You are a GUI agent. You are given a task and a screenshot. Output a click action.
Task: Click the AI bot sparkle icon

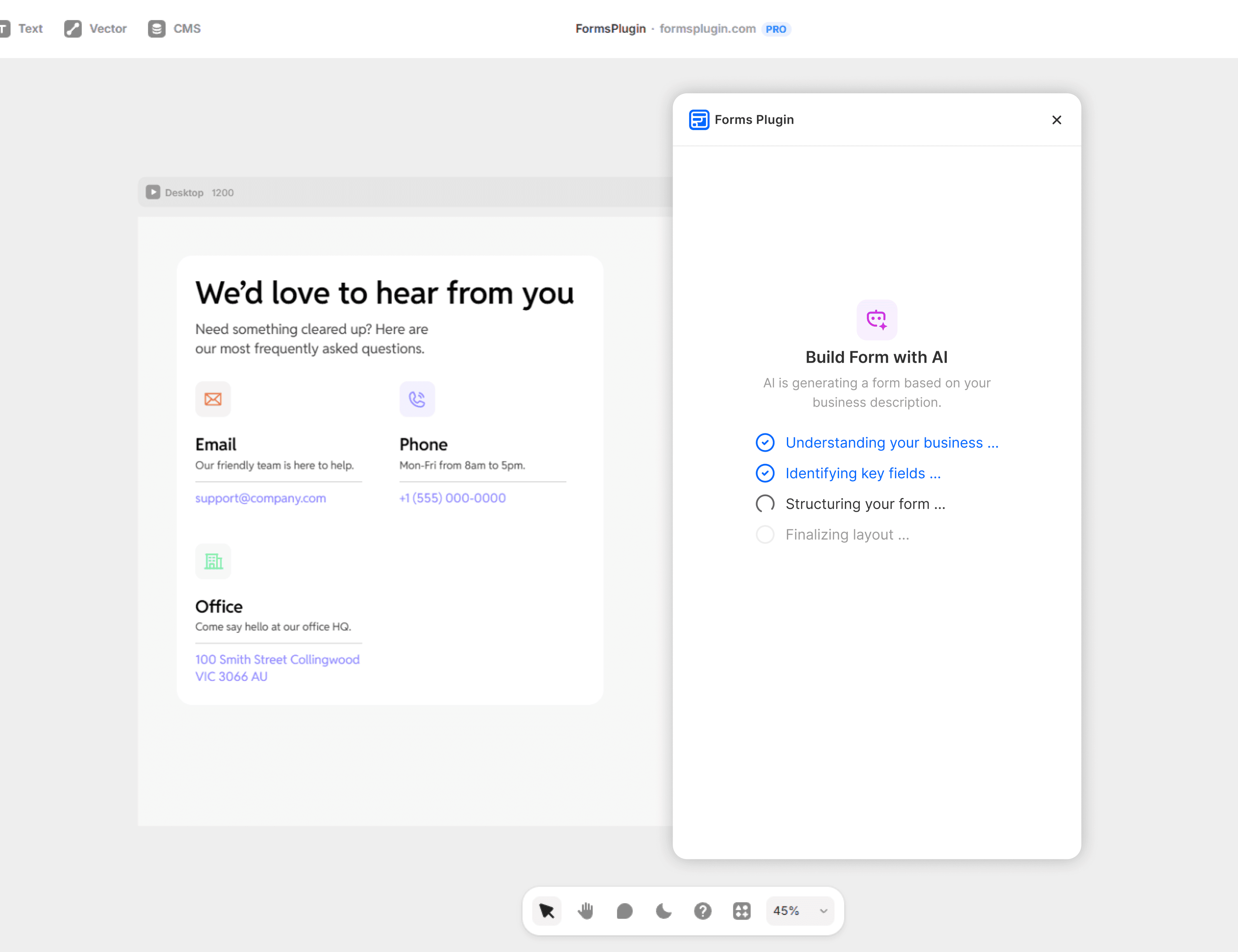click(876, 320)
